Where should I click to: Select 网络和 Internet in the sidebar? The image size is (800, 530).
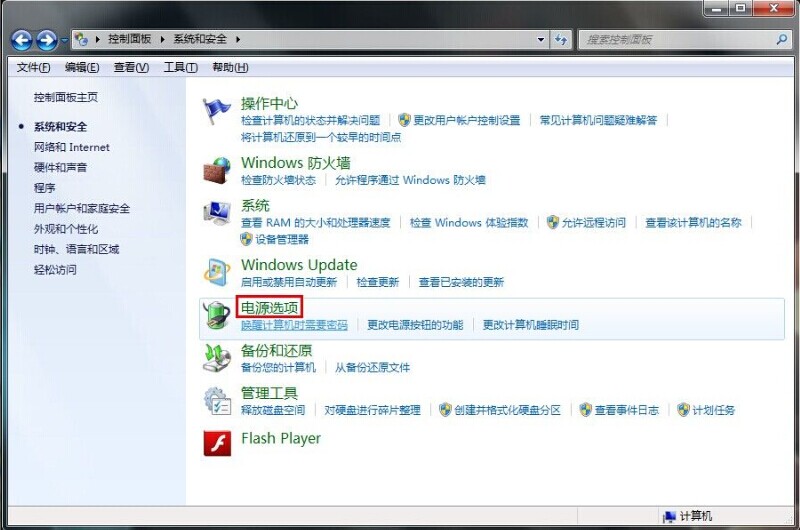point(72,147)
